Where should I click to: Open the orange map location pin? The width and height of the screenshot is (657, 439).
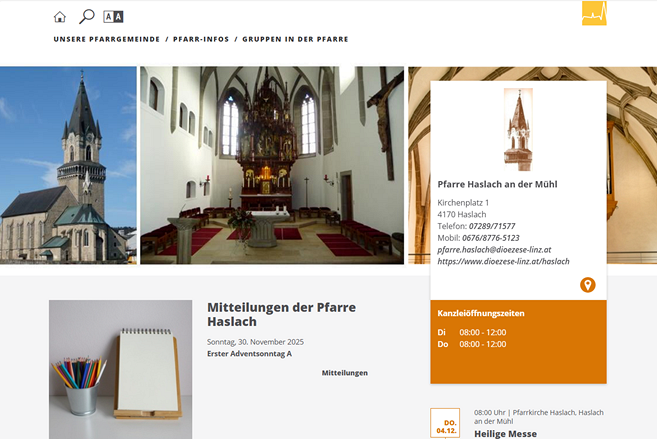point(587,285)
